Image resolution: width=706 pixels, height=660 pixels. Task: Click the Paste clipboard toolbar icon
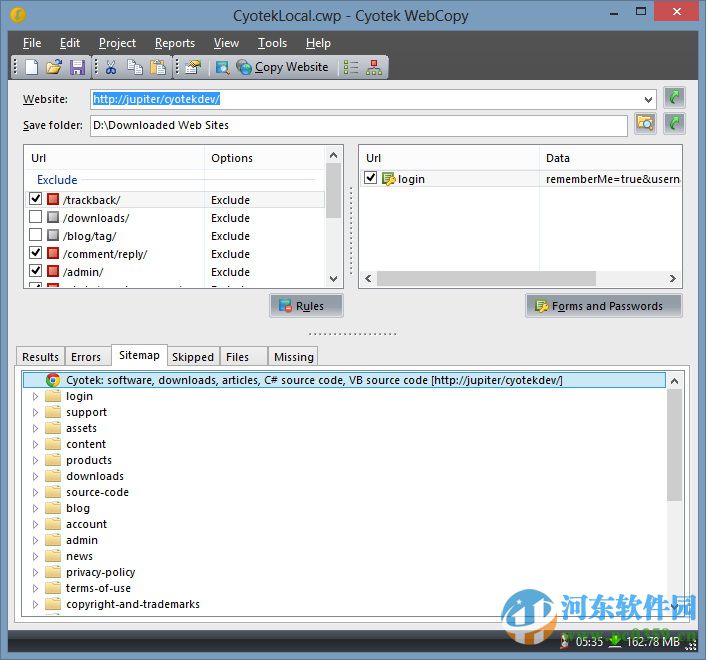point(157,67)
